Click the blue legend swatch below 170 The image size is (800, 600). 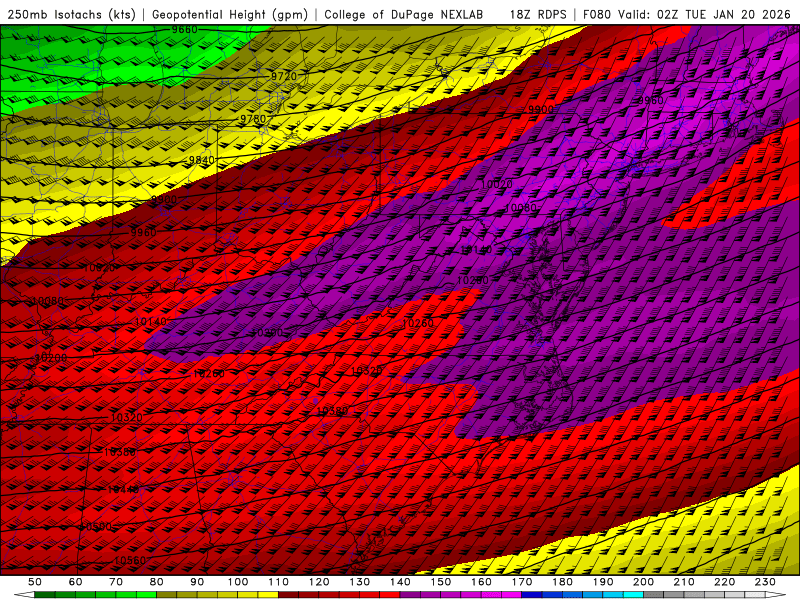coord(532,595)
